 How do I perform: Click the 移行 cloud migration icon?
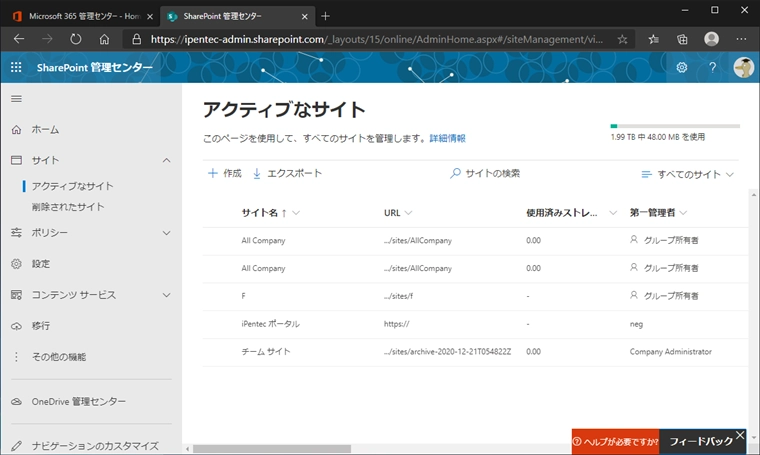coord(16,326)
